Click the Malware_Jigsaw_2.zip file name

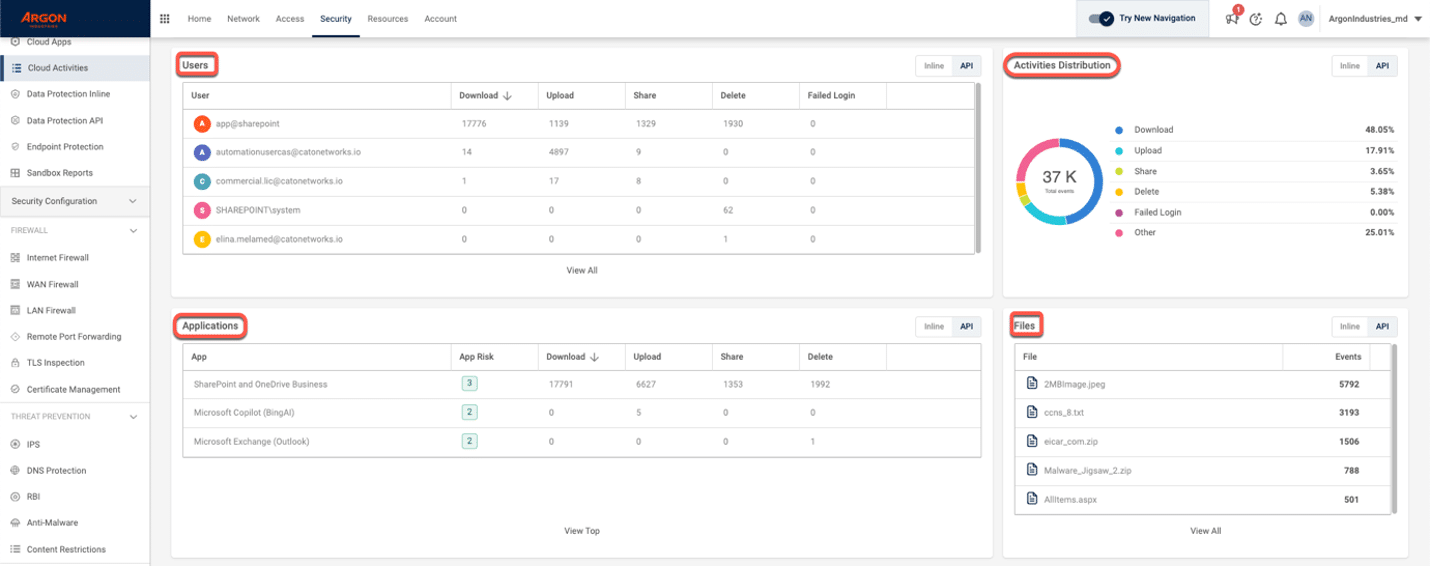pyautogui.click(x=1087, y=470)
